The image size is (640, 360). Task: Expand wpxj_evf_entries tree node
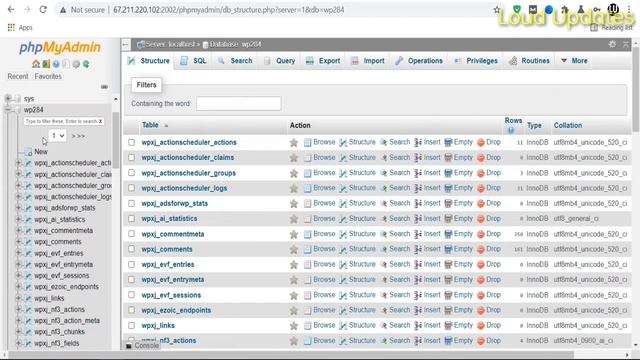tap(18, 253)
